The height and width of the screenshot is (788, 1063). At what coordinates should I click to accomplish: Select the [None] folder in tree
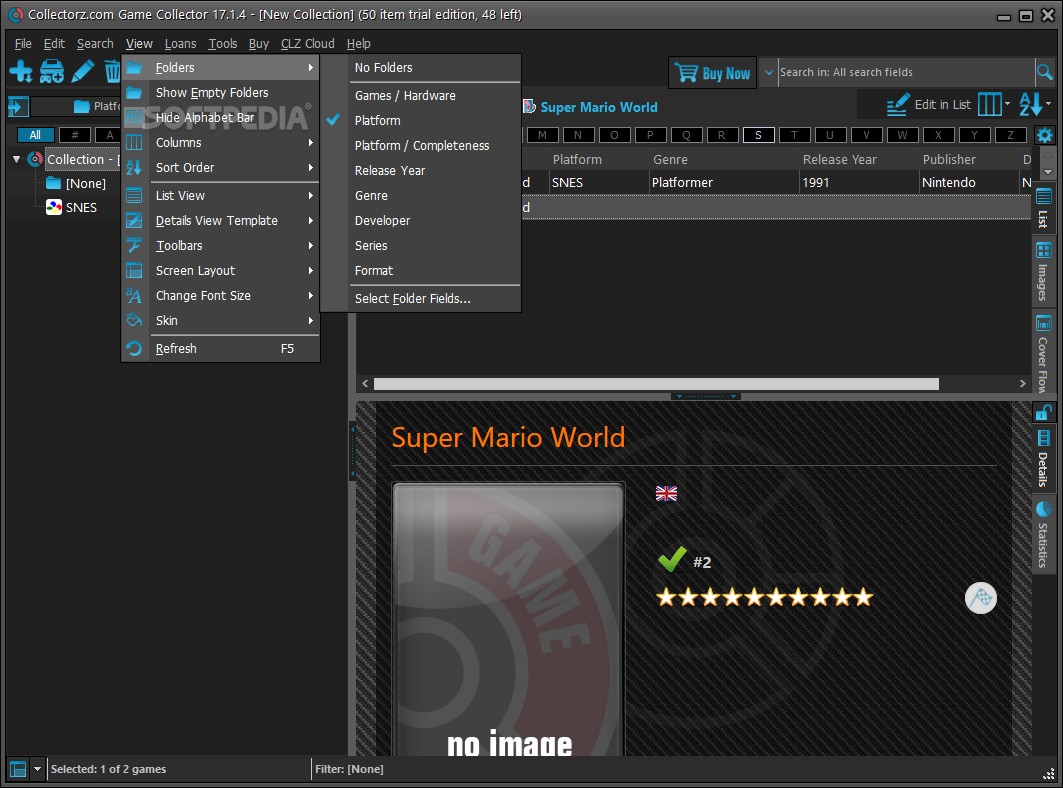[85, 184]
